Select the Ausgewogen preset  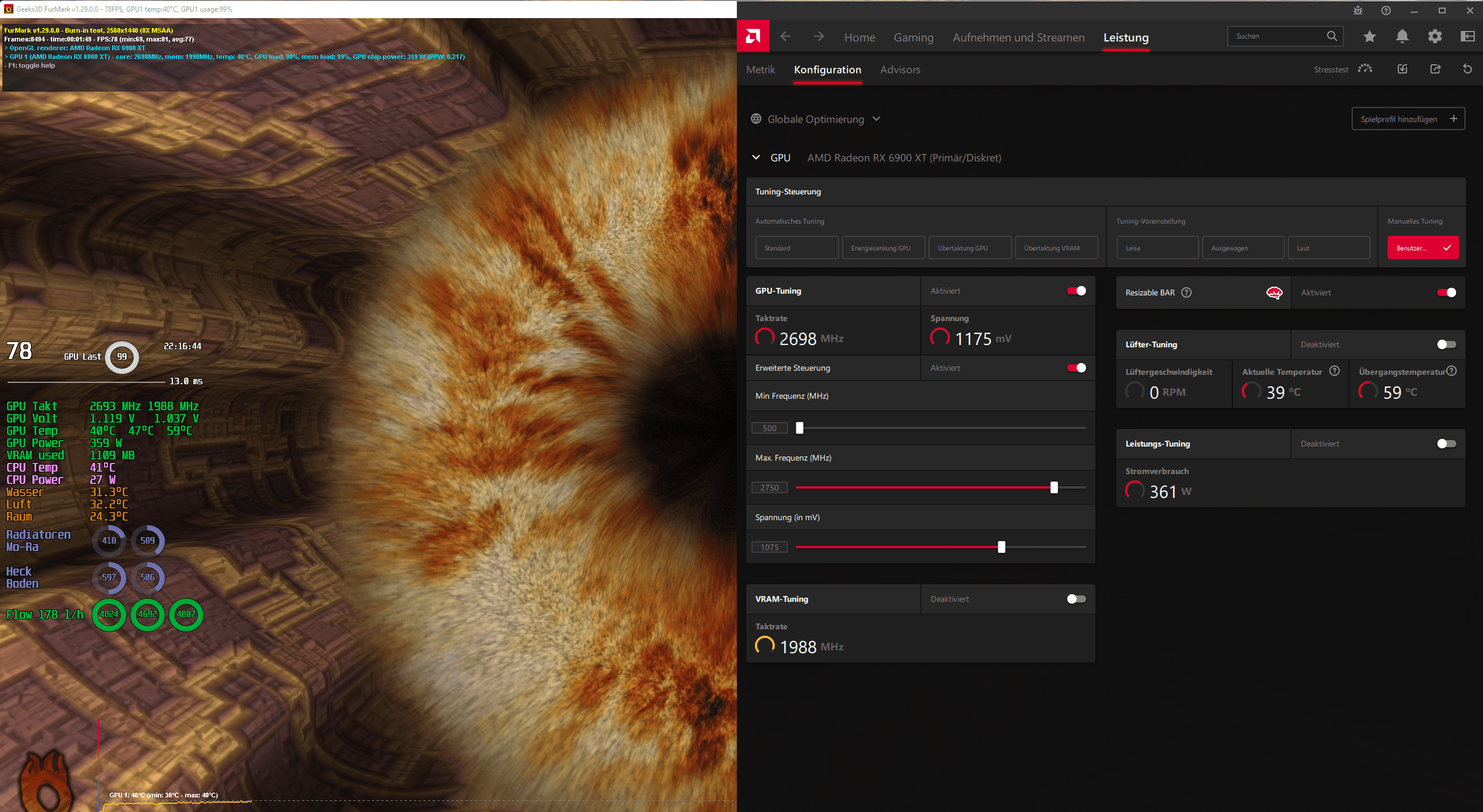pos(1243,248)
